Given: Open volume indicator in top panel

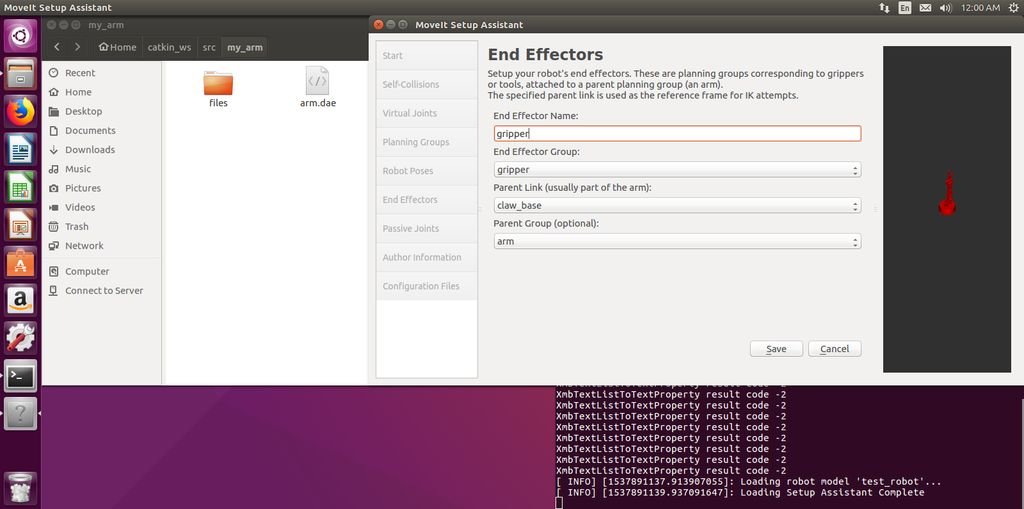Looking at the screenshot, I should click(x=945, y=8).
